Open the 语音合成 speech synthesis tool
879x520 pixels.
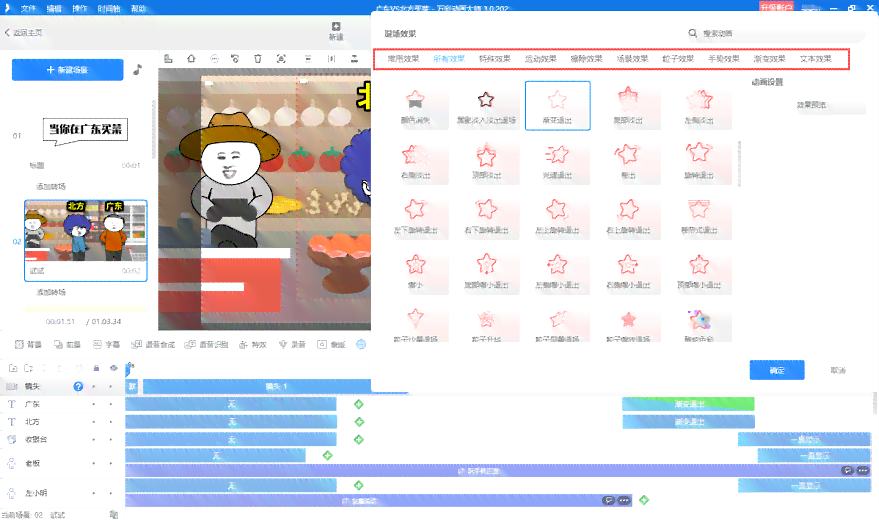click(x=153, y=345)
